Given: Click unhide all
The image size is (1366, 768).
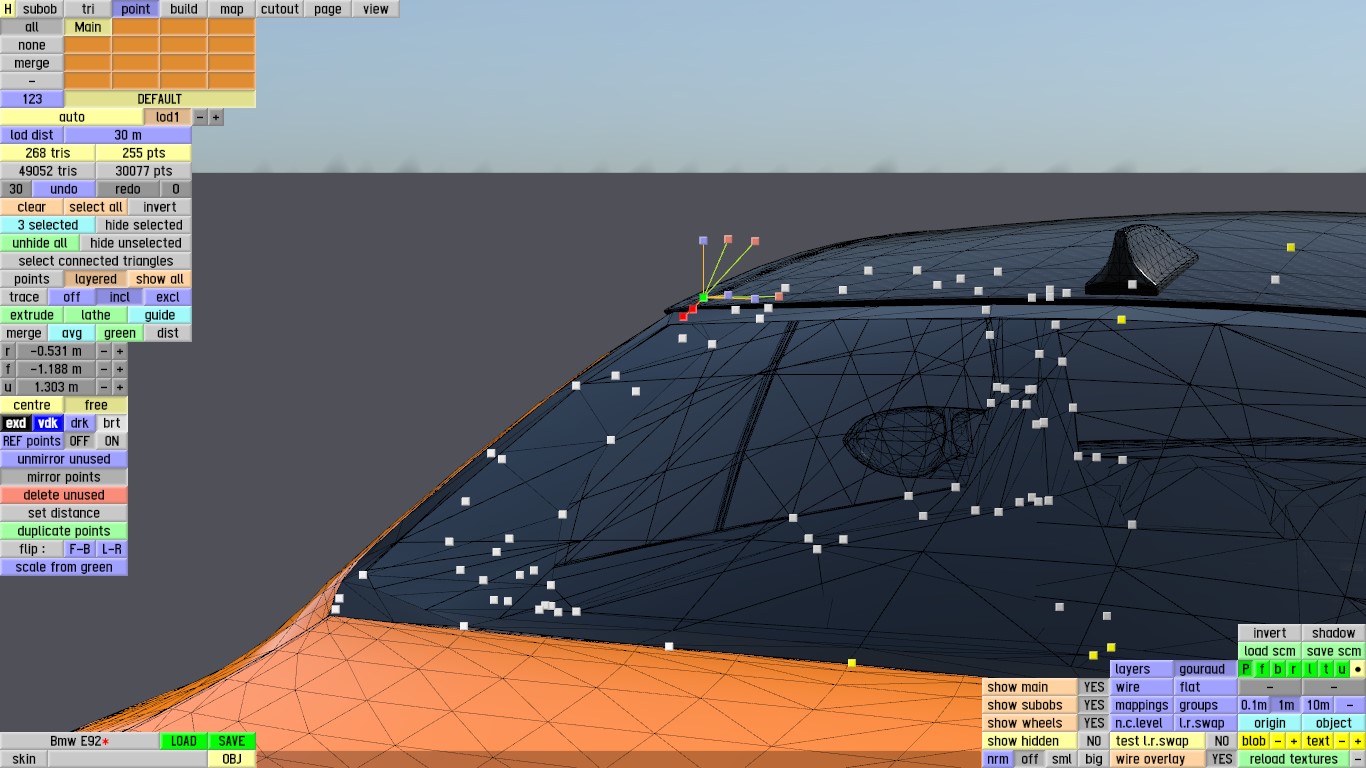Looking at the screenshot, I should point(40,243).
